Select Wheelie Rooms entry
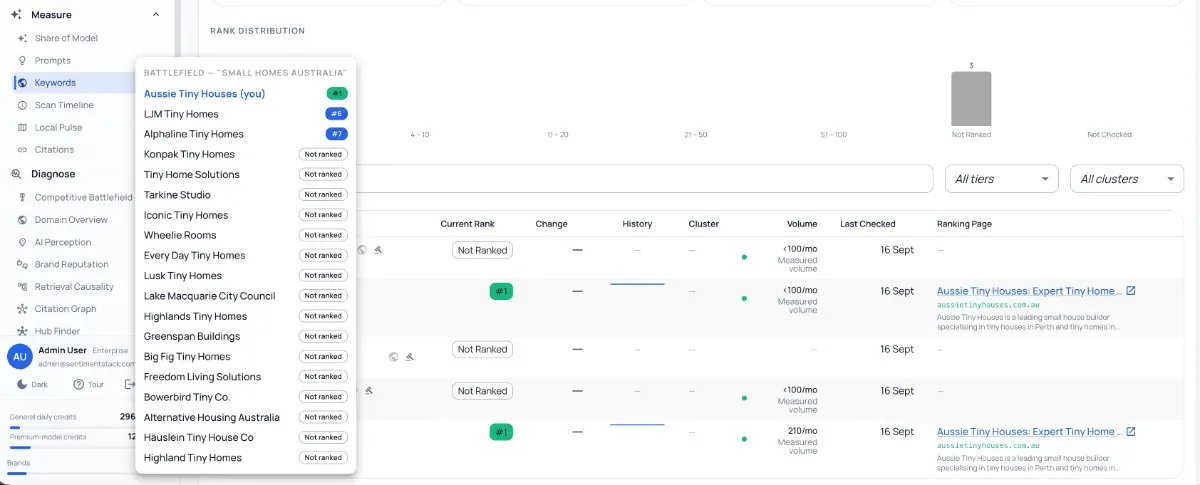This screenshot has width=1200, height=485. (x=180, y=235)
